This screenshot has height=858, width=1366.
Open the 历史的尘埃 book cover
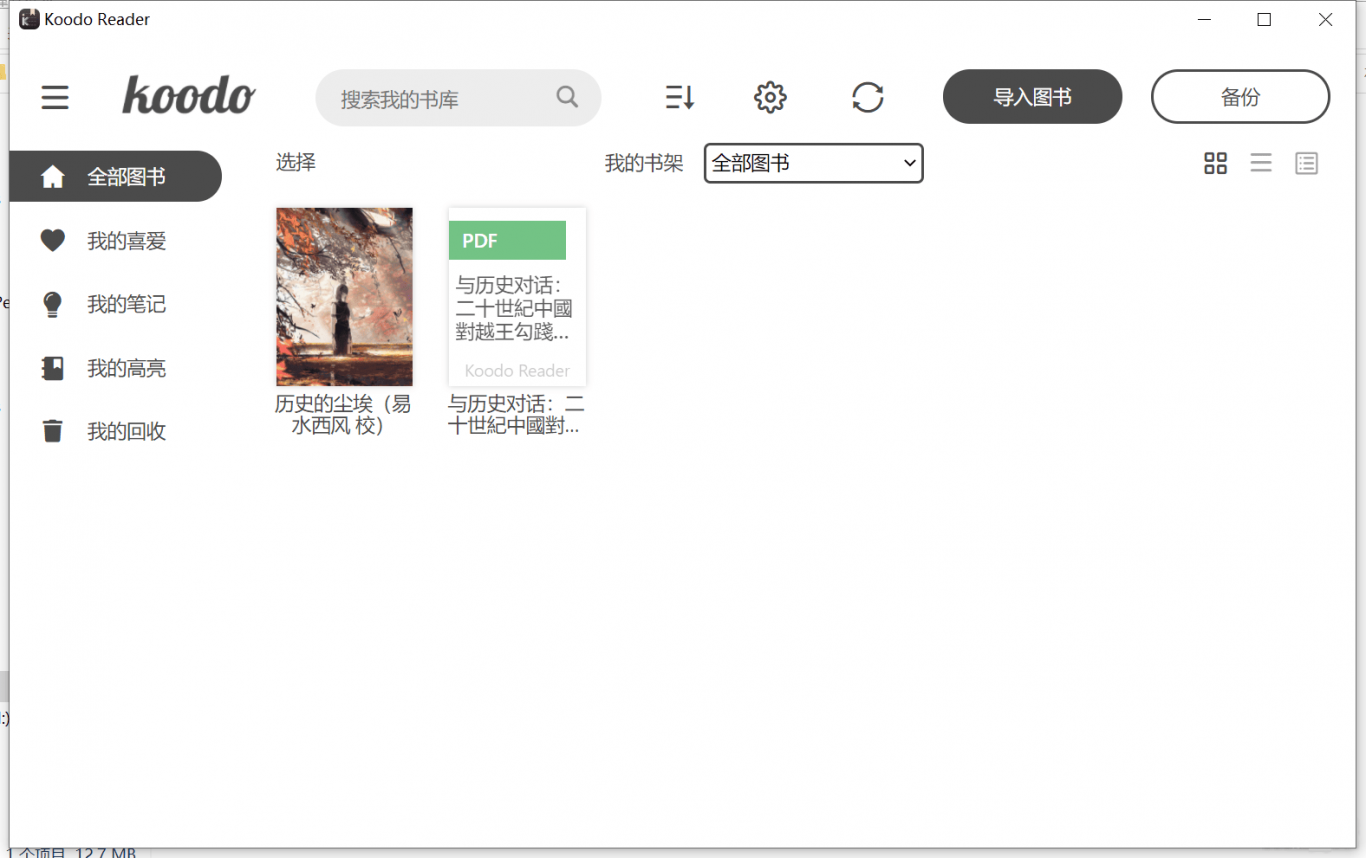(344, 296)
